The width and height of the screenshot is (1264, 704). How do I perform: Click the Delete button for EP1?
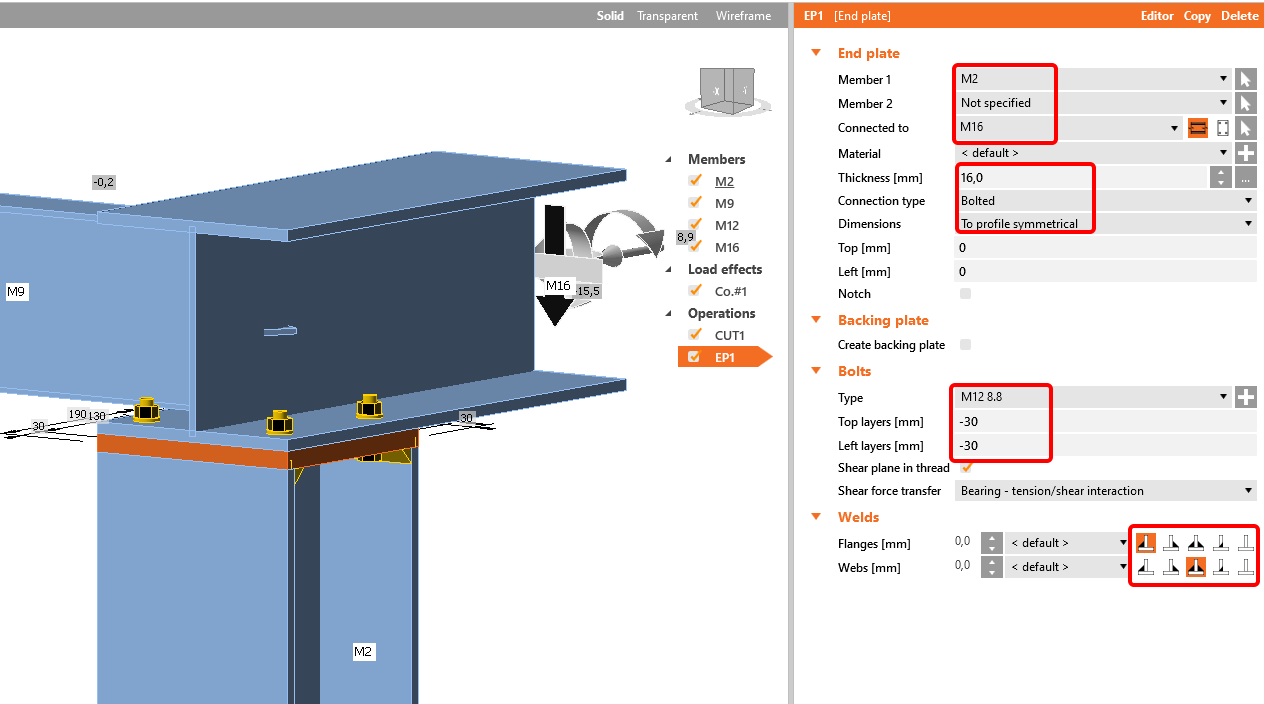pyautogui.click(x=1240, y=16)
